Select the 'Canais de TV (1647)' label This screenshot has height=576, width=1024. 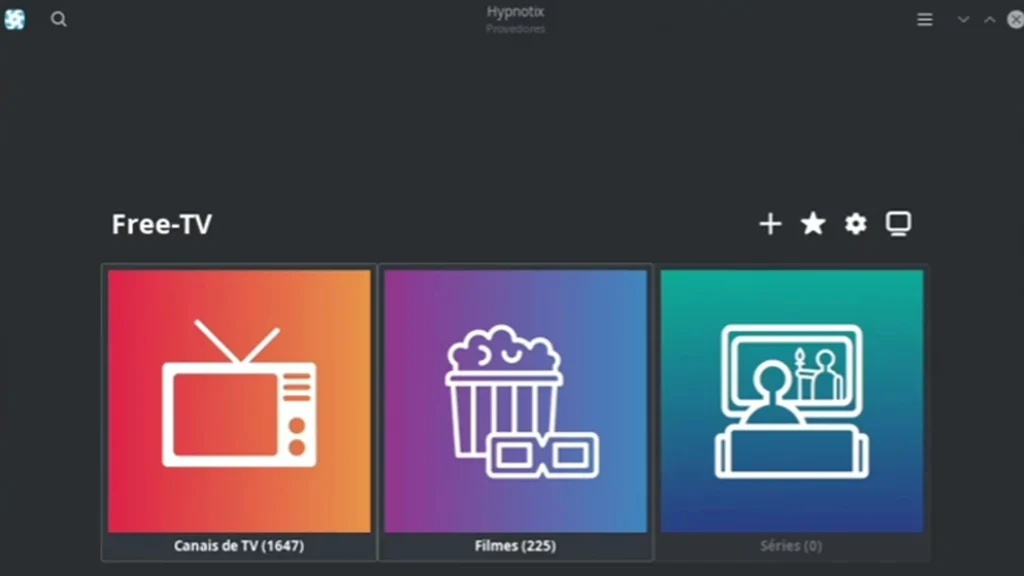239,545
